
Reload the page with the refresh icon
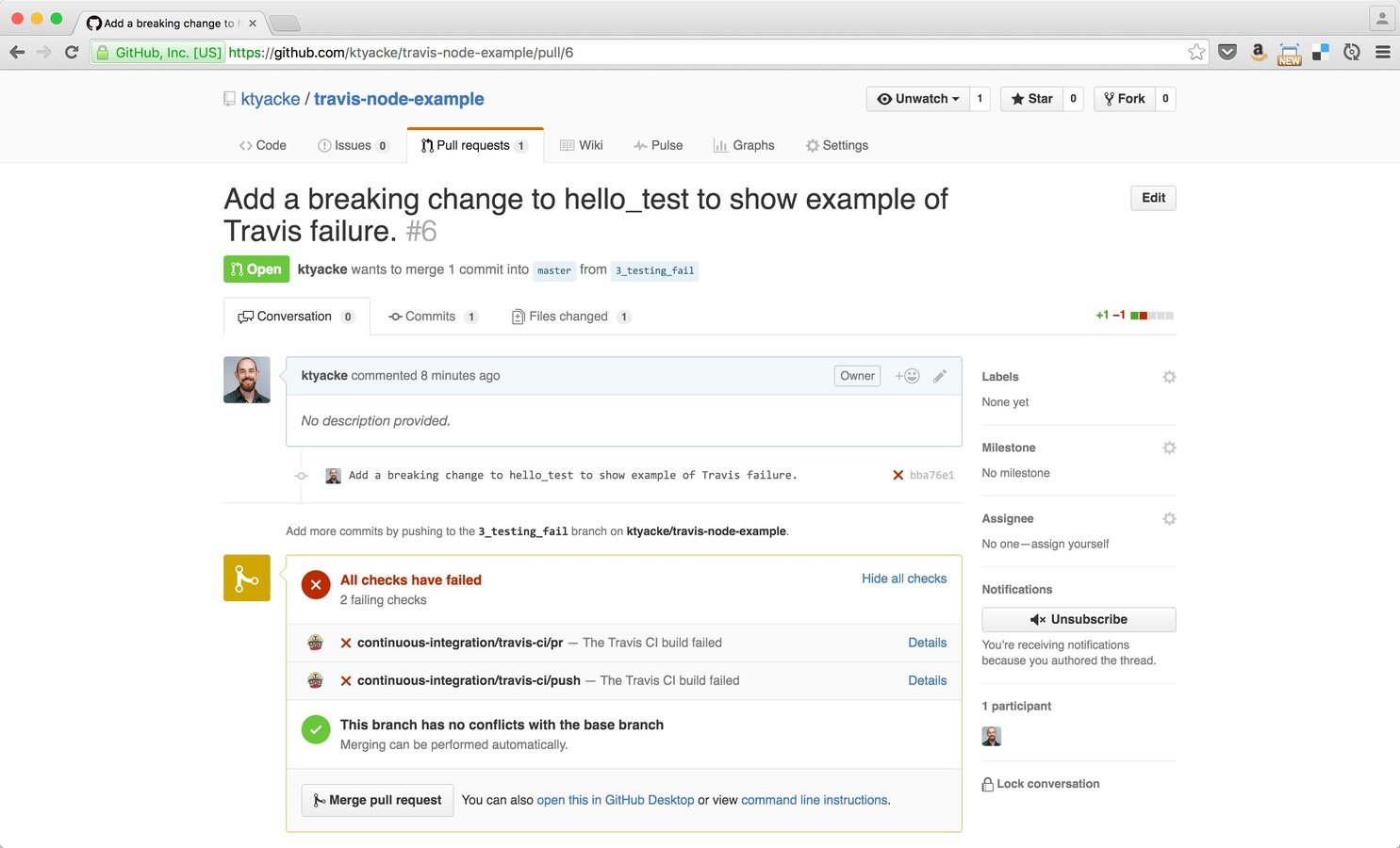click(x=72, y=53)
